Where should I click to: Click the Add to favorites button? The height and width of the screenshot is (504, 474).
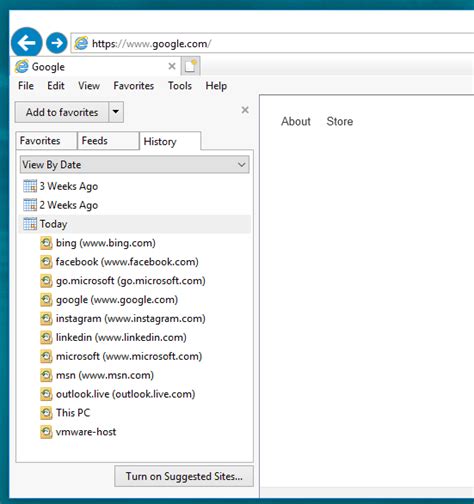click(x=62, y=112)
